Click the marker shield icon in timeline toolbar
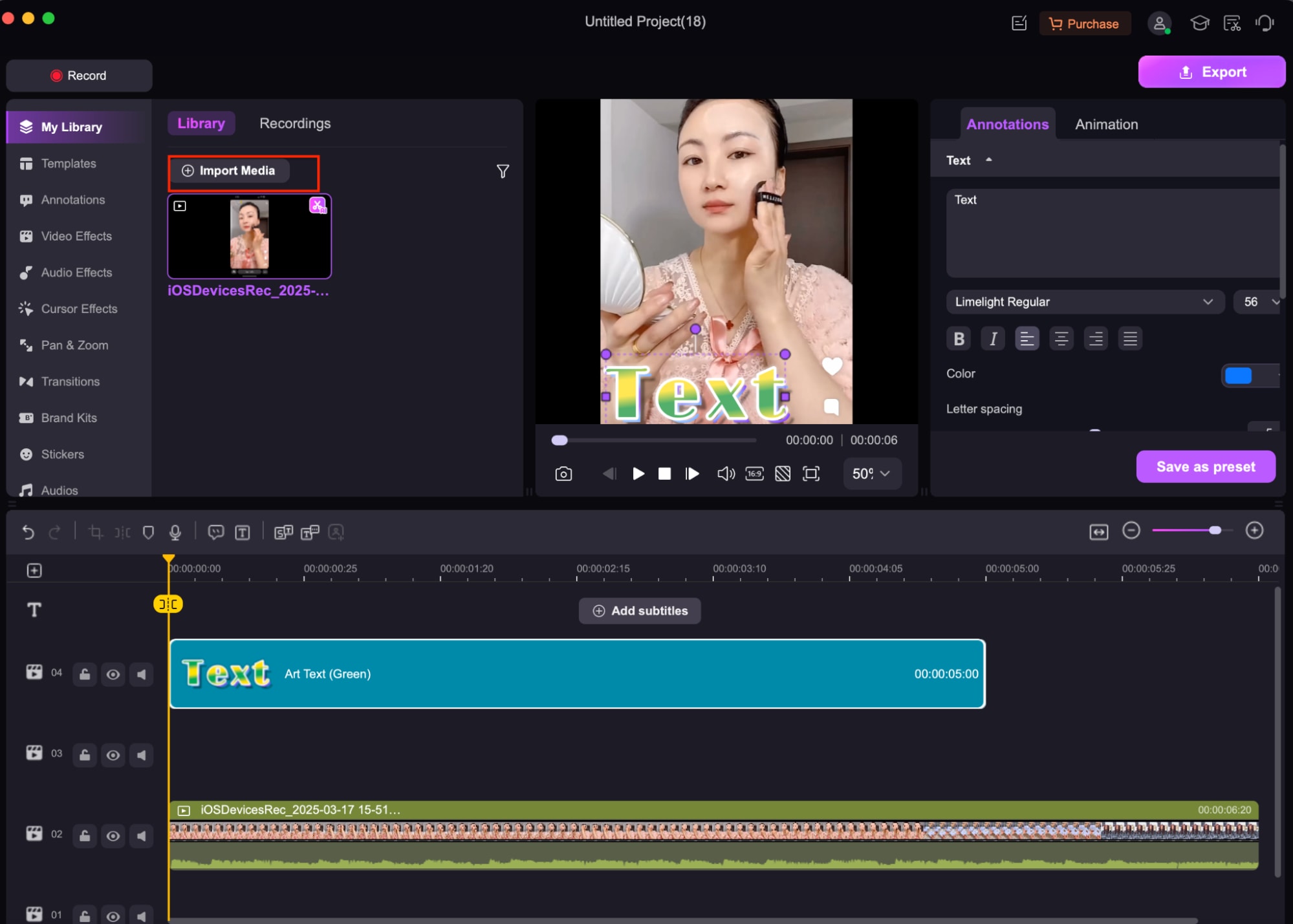 pyautogui.click(x=148, y=532)
